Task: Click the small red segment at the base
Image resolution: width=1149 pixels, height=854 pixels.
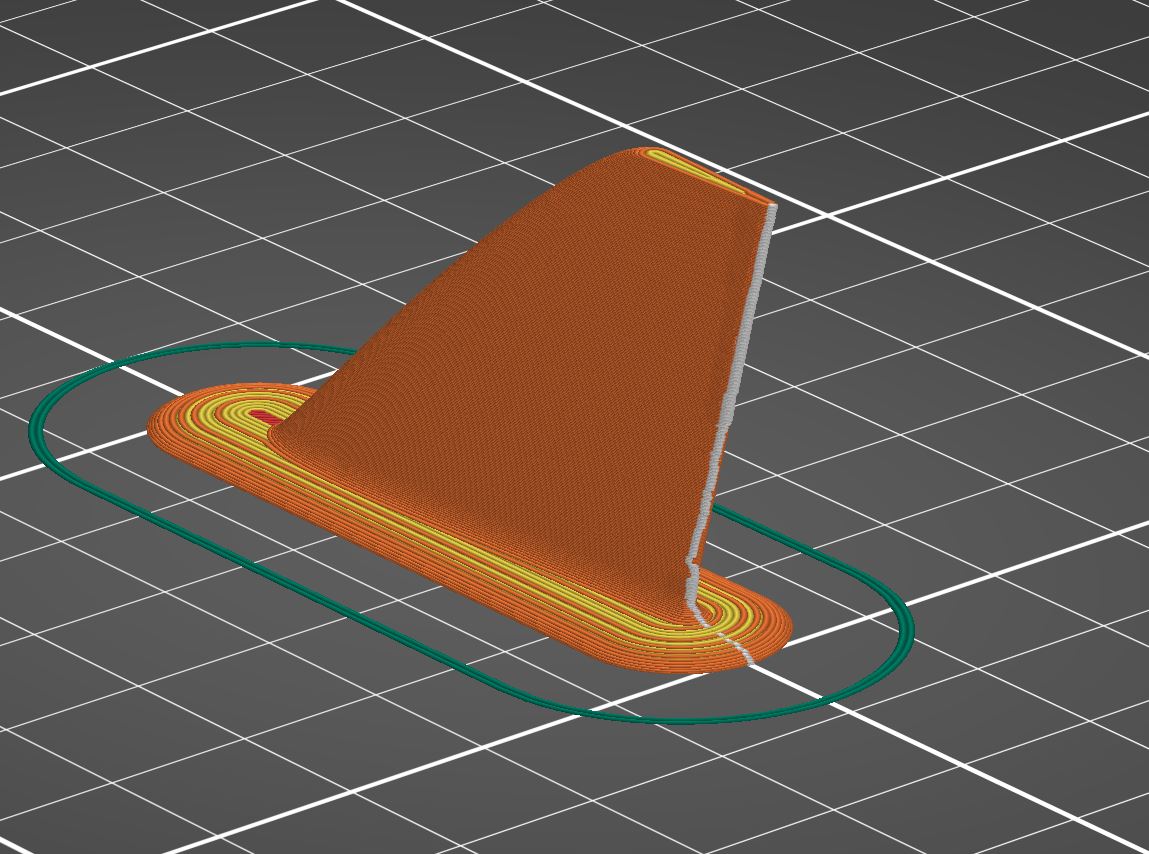Action: pos(265,417)
